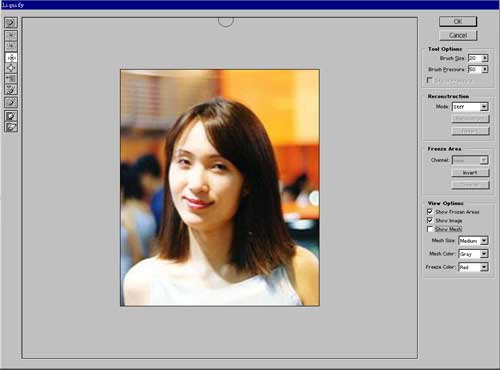Select the Freeze tool
This screenshot has width=500, height=370.
pos(11,116)
